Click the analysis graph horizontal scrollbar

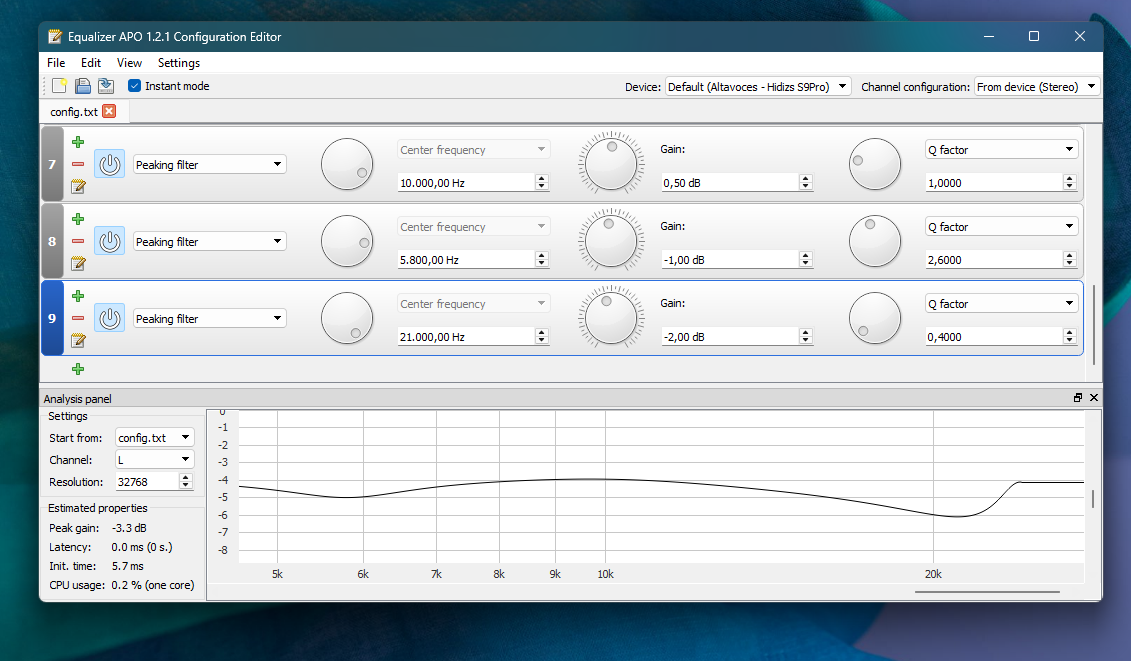(x=987, y=592)
